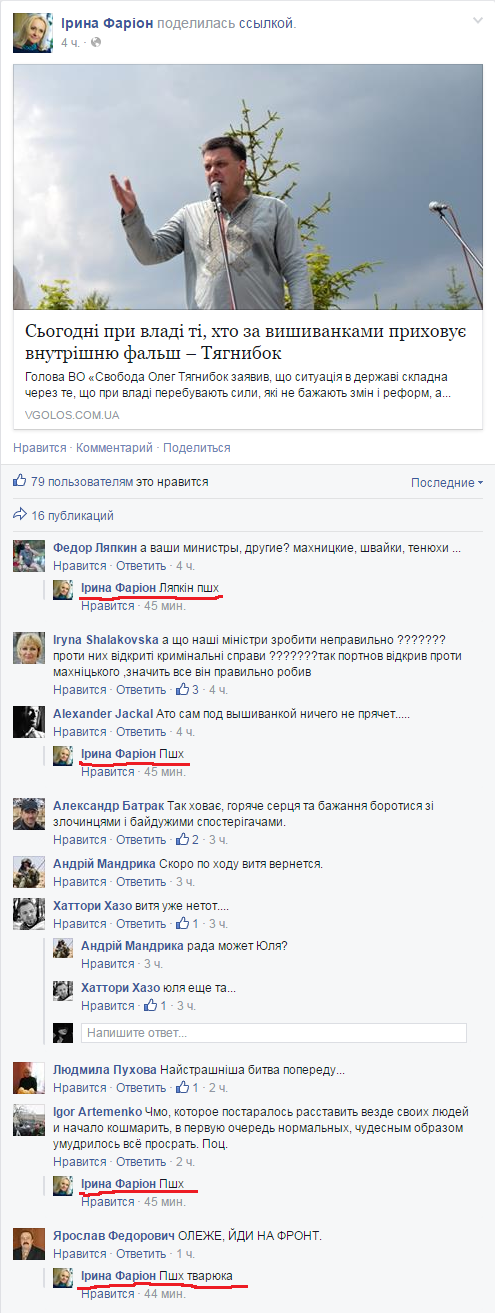Click Ірина Фаріон's profile avatar at post top

[32, 32]
